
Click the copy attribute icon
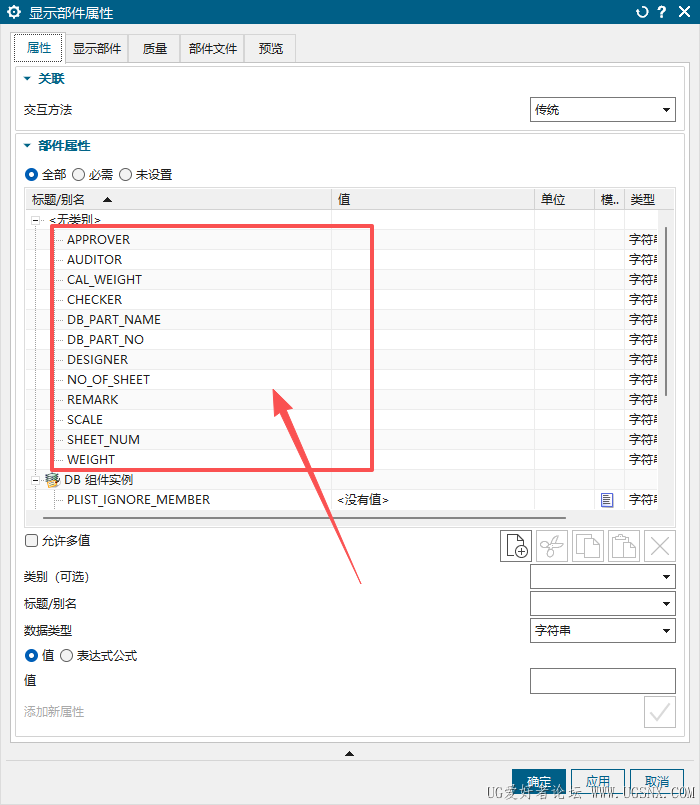point(588,546)
